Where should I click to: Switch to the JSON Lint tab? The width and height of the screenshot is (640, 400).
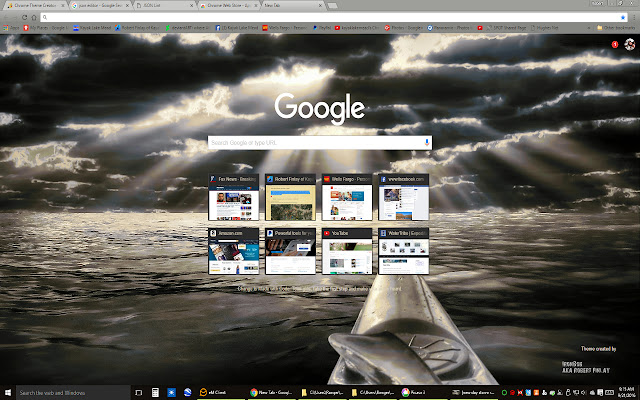[164, 5]
